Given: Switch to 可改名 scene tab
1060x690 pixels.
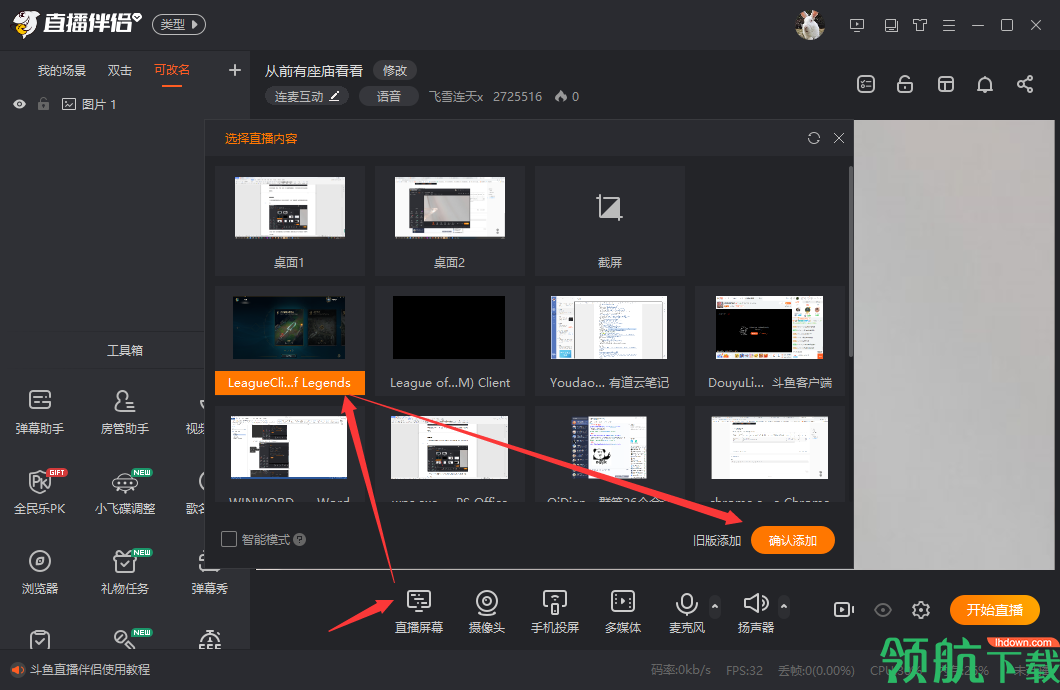Looking at the screenshot, I should (x=172, y=70).
